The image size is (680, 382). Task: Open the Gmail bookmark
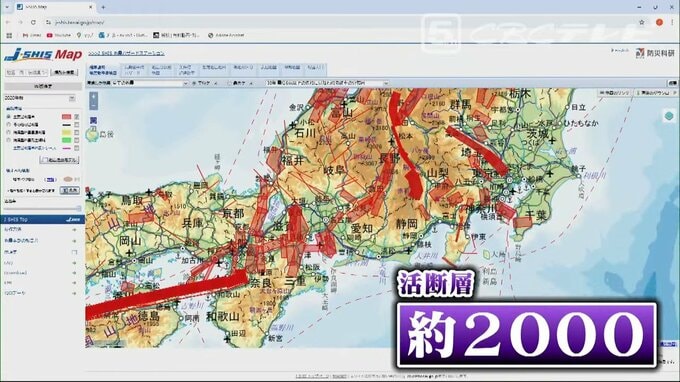(32, 35)
